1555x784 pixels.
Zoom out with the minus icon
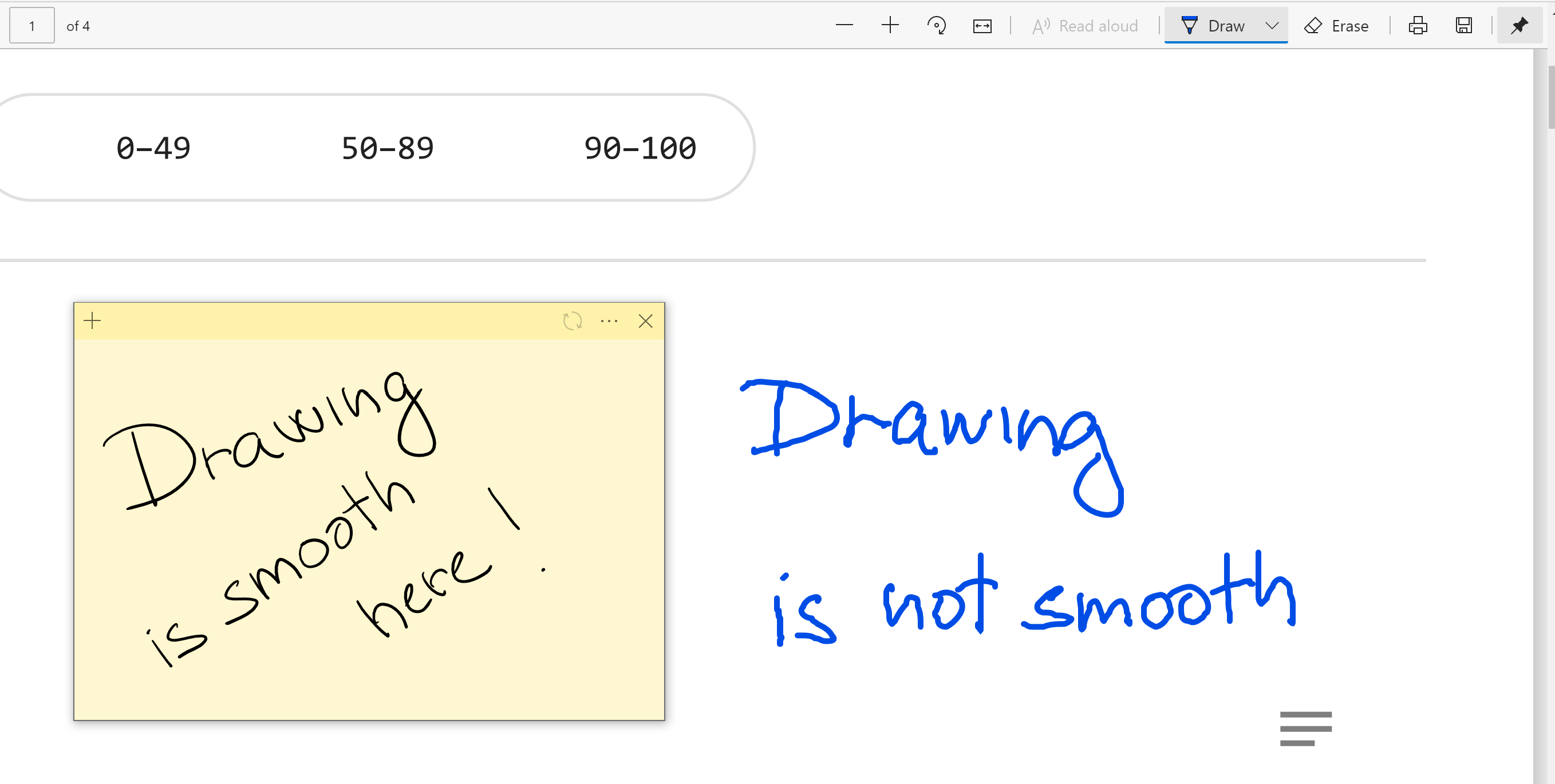(x=844, y=25)
